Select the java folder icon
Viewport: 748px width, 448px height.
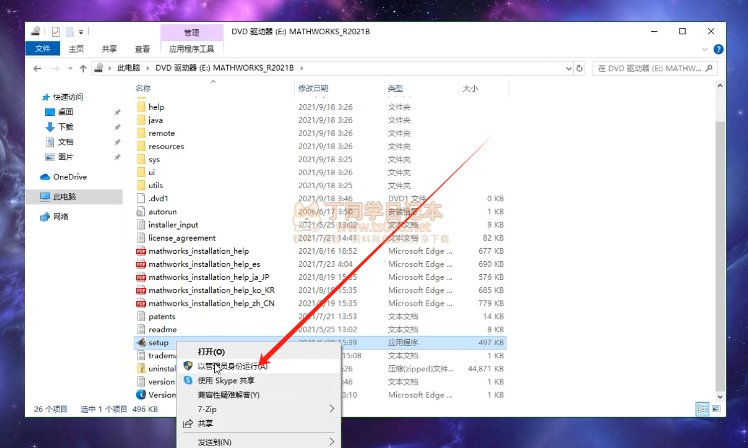coord(141,120)
